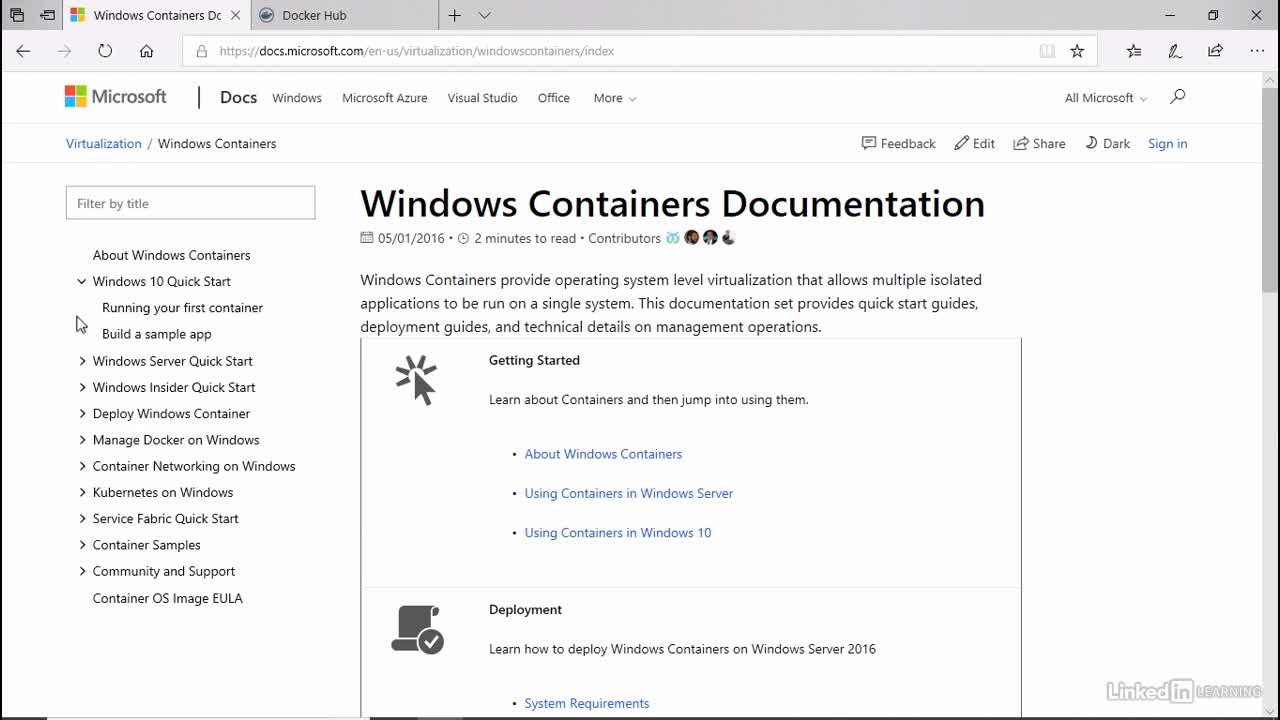1280x720 pixels.
Task: Expand the More dropdown menu
Action: pyautogui.click(x=615, y=98)
